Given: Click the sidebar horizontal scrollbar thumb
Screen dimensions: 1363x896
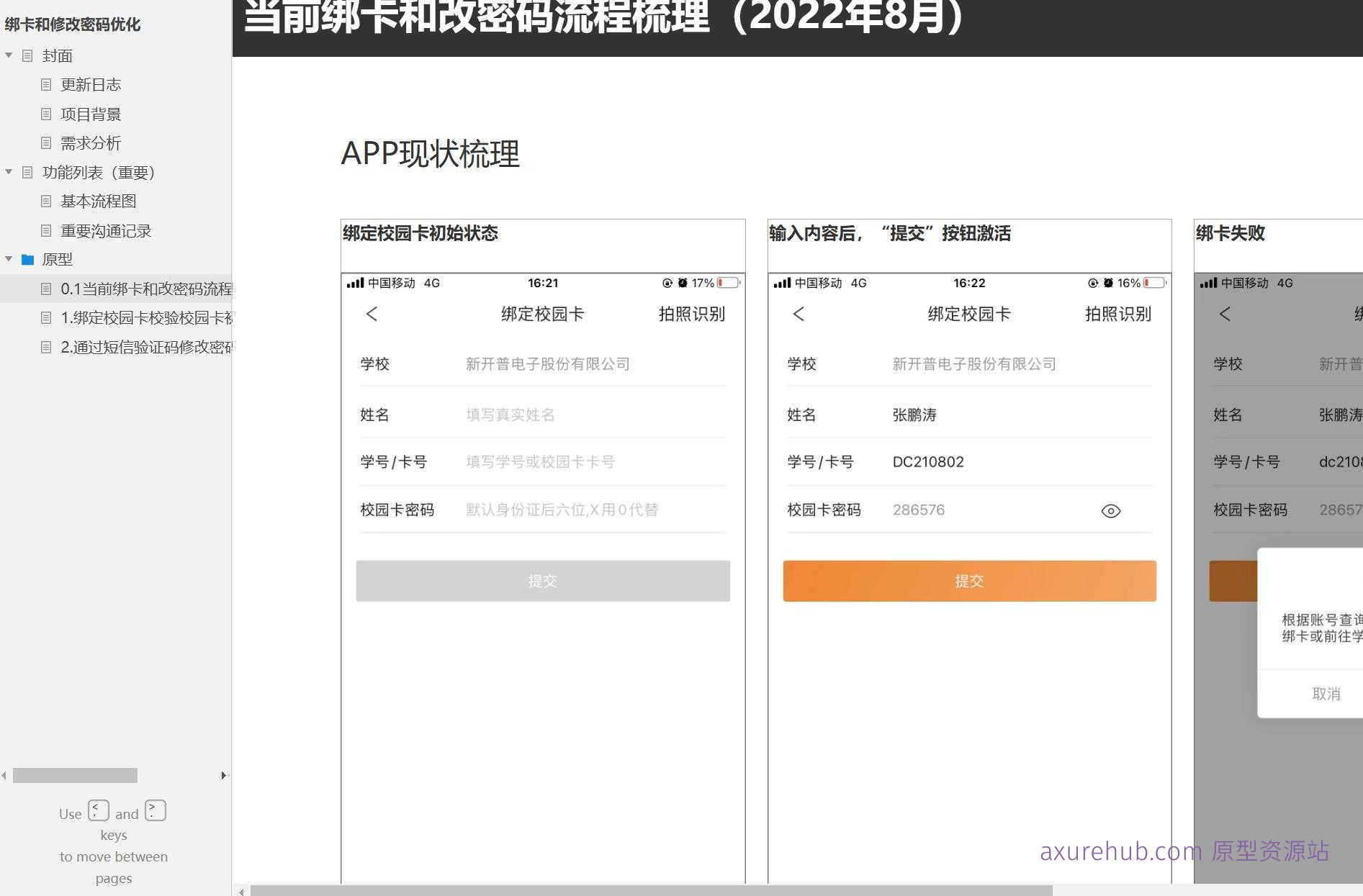Looking at the screenshot, I should click(75, 775).
